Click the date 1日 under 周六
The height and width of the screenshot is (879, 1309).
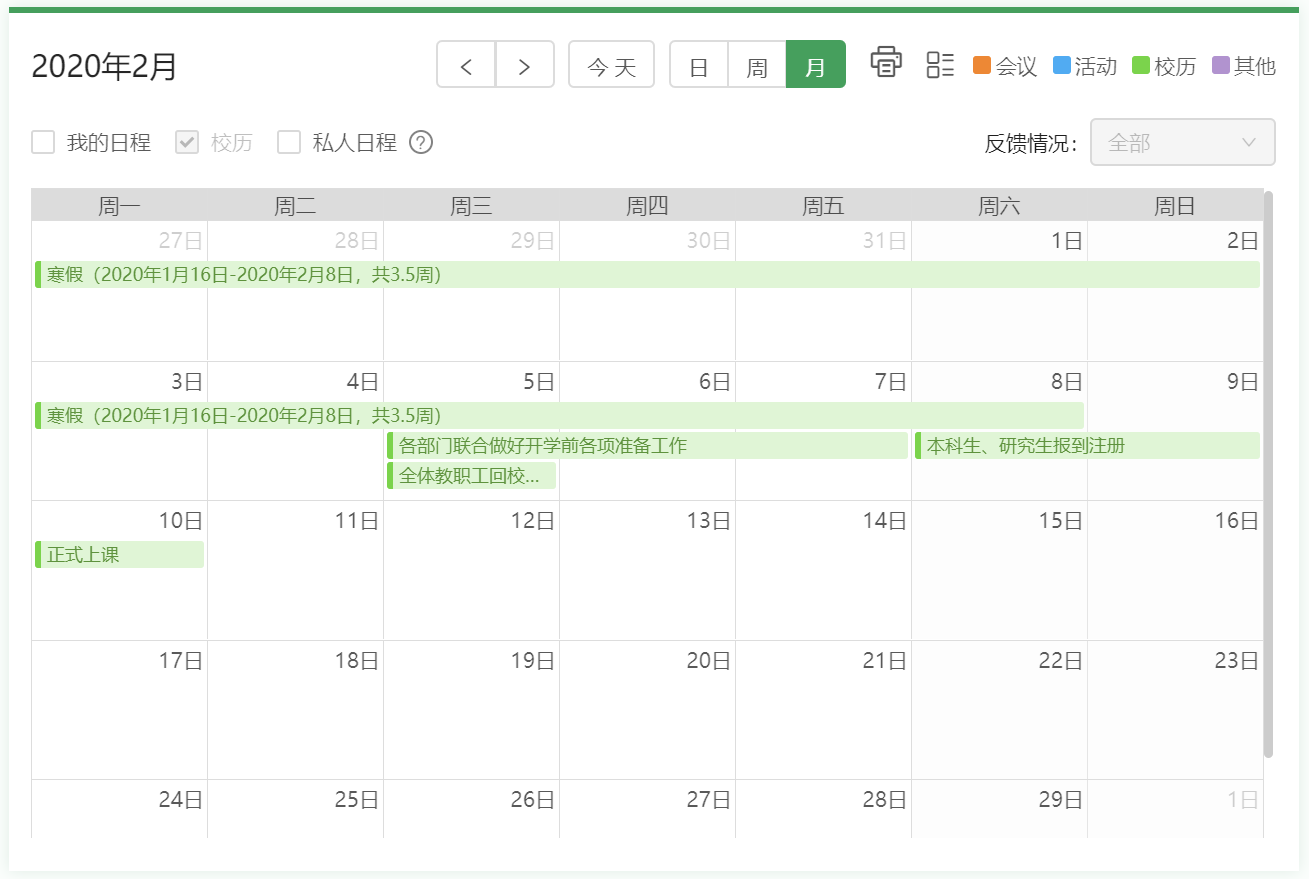point(1067,241)
